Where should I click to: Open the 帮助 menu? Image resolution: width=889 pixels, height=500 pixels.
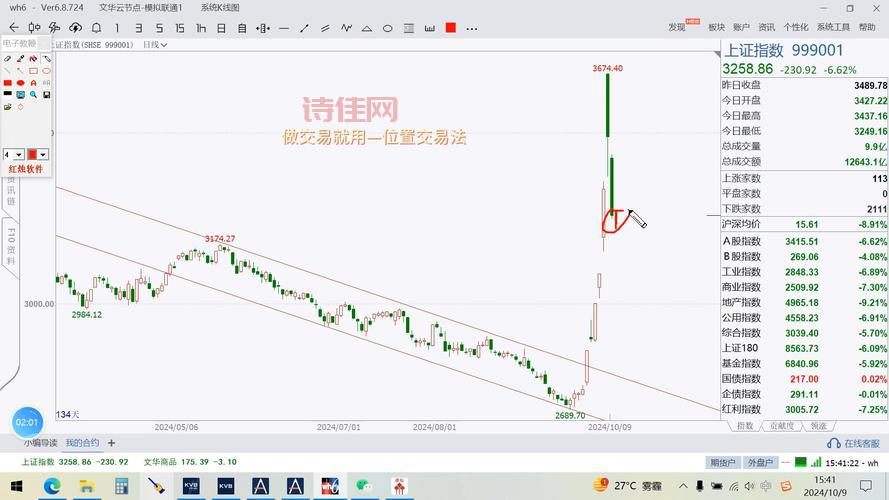[x=867, y=27]
